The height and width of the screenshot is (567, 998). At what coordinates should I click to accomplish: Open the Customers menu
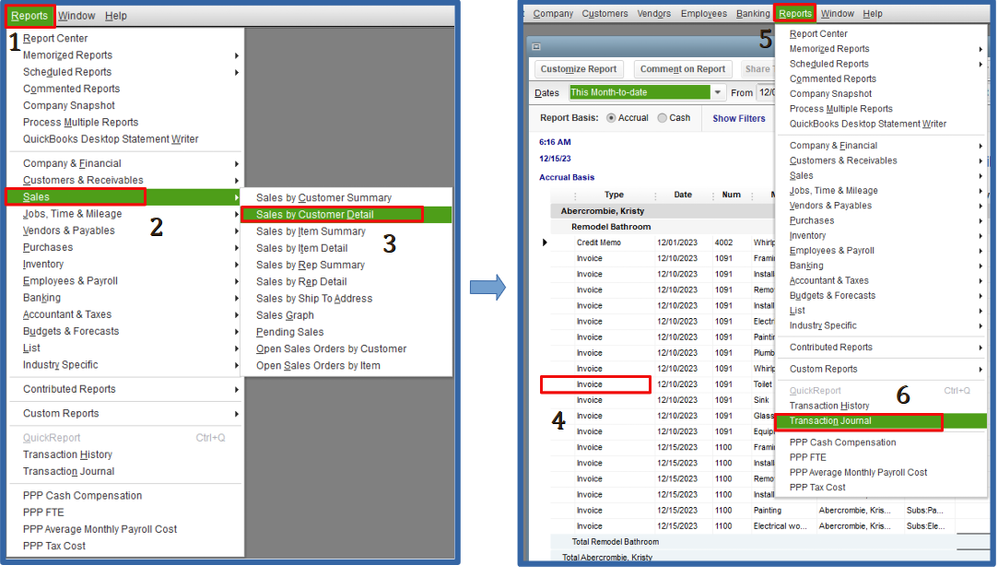[605, 13]
